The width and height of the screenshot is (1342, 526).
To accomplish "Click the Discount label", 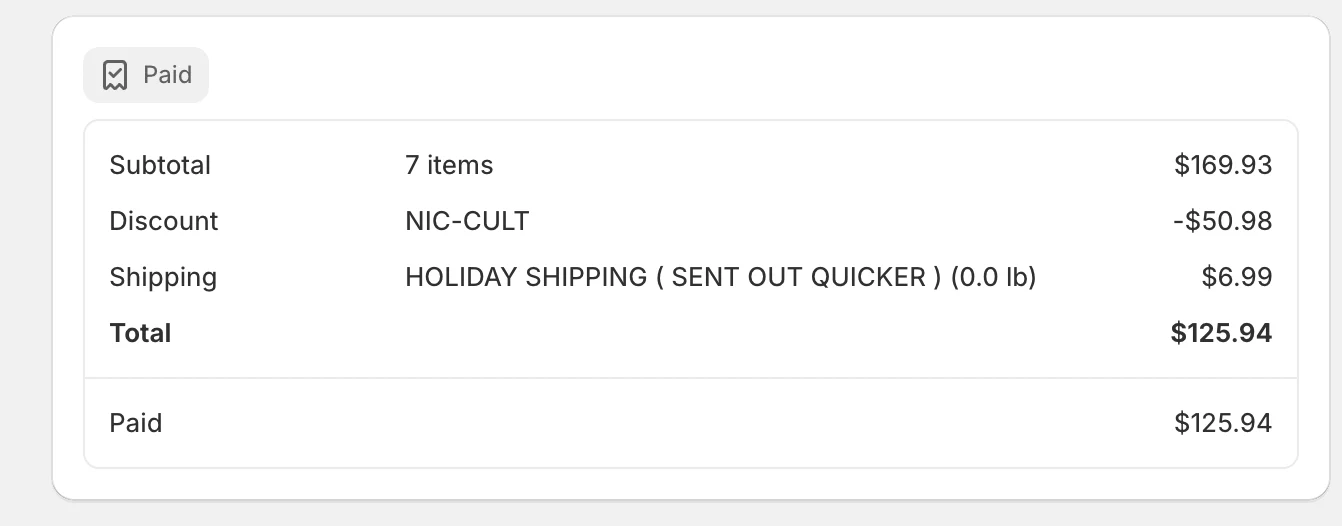I will click(x=164, y=221).
